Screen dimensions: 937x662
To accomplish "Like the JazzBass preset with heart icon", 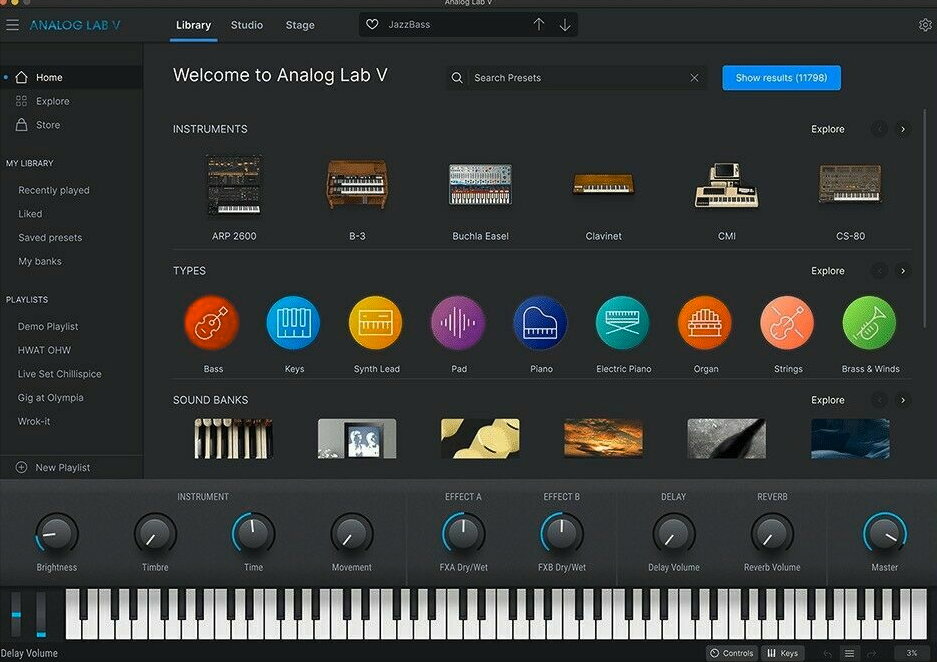I will tap(372, 24).
